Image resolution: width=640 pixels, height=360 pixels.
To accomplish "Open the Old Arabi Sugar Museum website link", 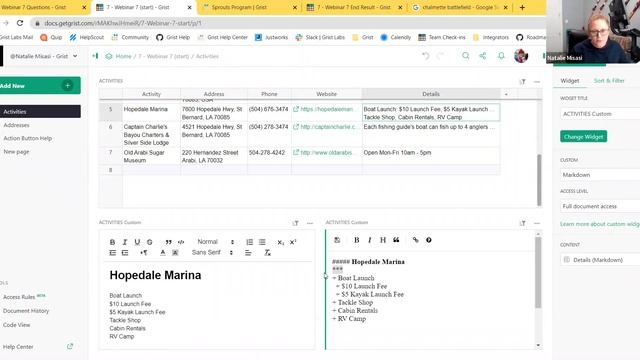I will click(x=327, y=153).
